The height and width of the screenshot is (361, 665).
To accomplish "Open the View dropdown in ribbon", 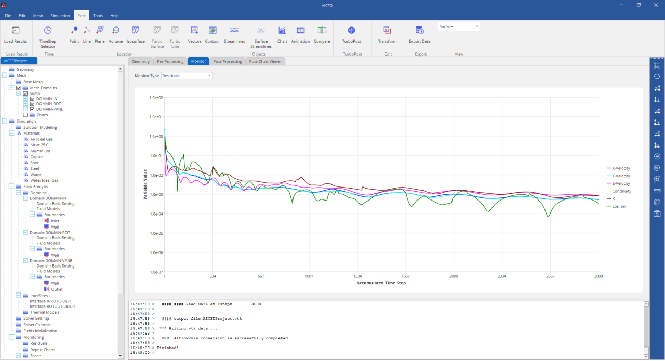I will 458,26.
